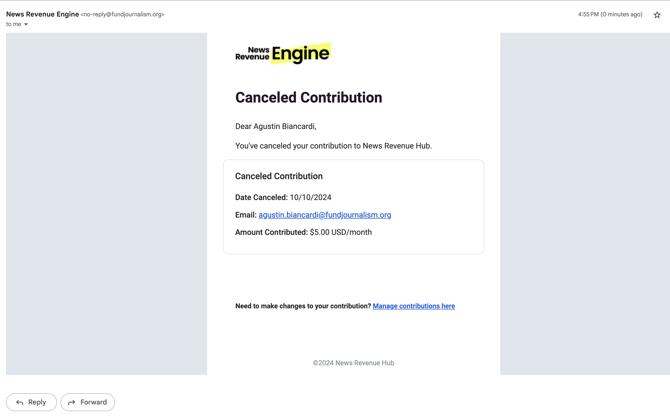This screenshot has width=670, height=418.
Task: Click the 'Amount Contributed: $5.00 USD/month' line
Action: [x=303, y=233]
